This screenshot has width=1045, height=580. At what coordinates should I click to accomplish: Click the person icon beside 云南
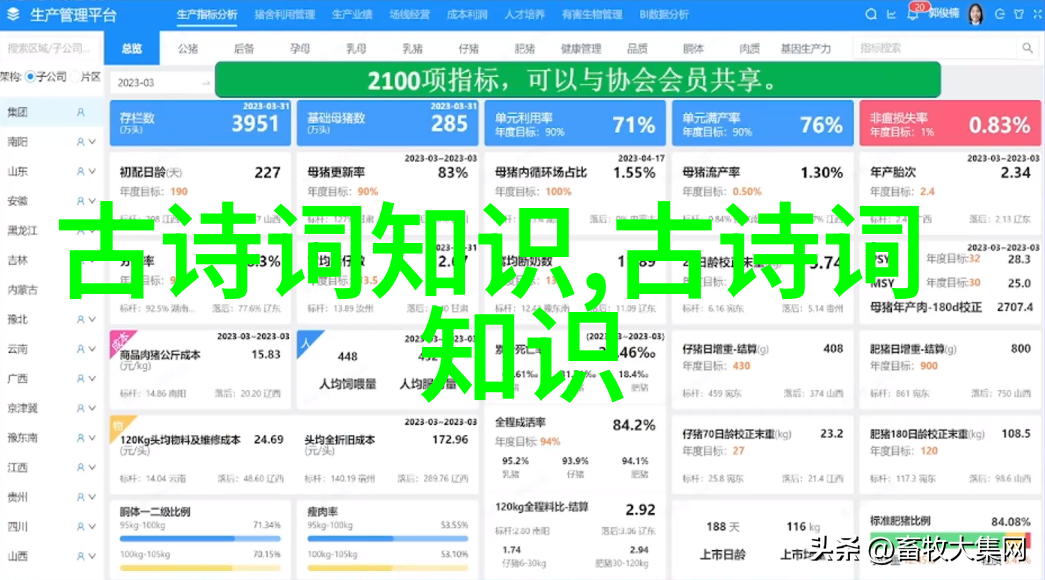(x=81, y=349)
